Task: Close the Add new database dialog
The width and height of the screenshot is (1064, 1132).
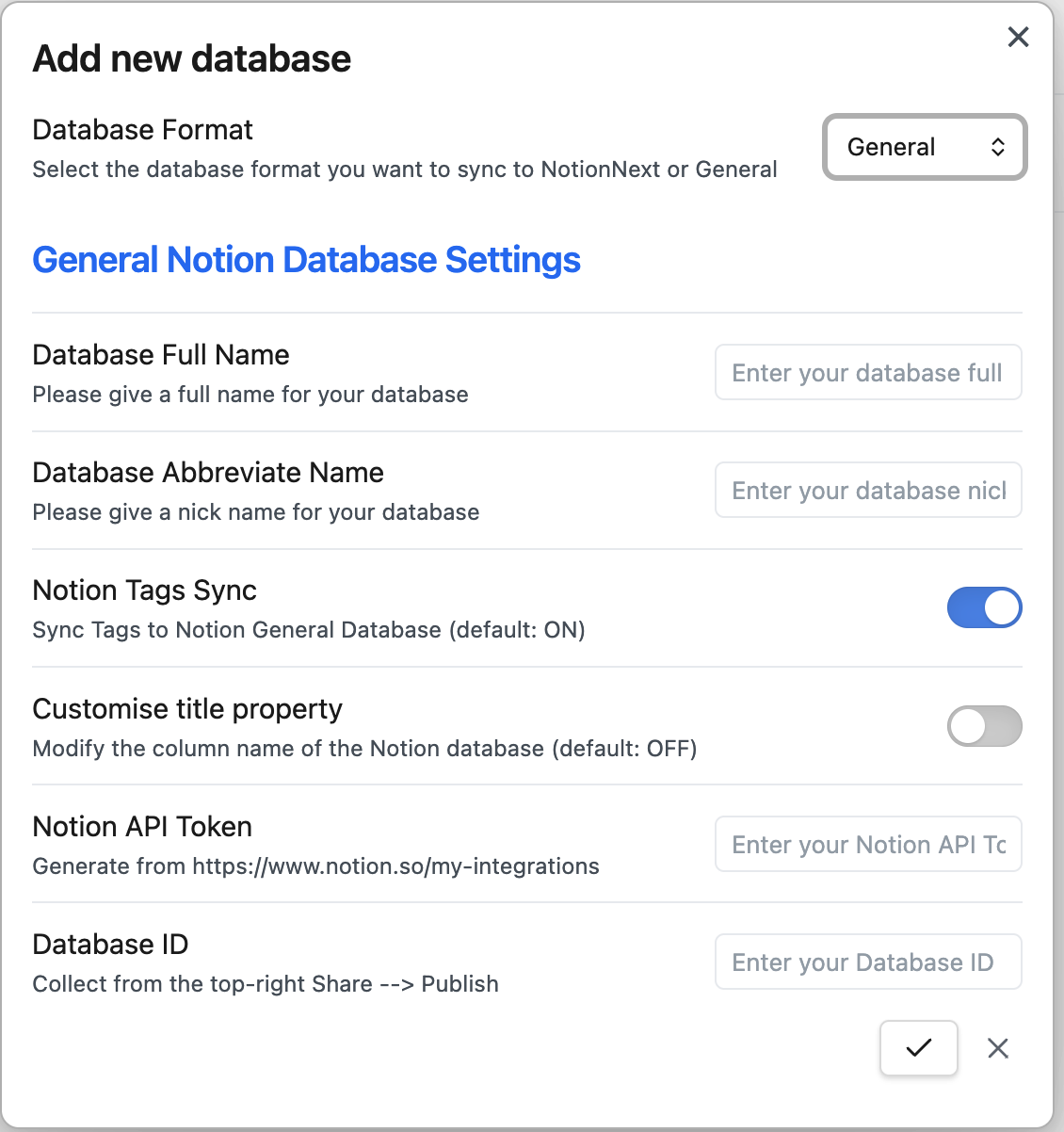Action: coord(1018,37)
